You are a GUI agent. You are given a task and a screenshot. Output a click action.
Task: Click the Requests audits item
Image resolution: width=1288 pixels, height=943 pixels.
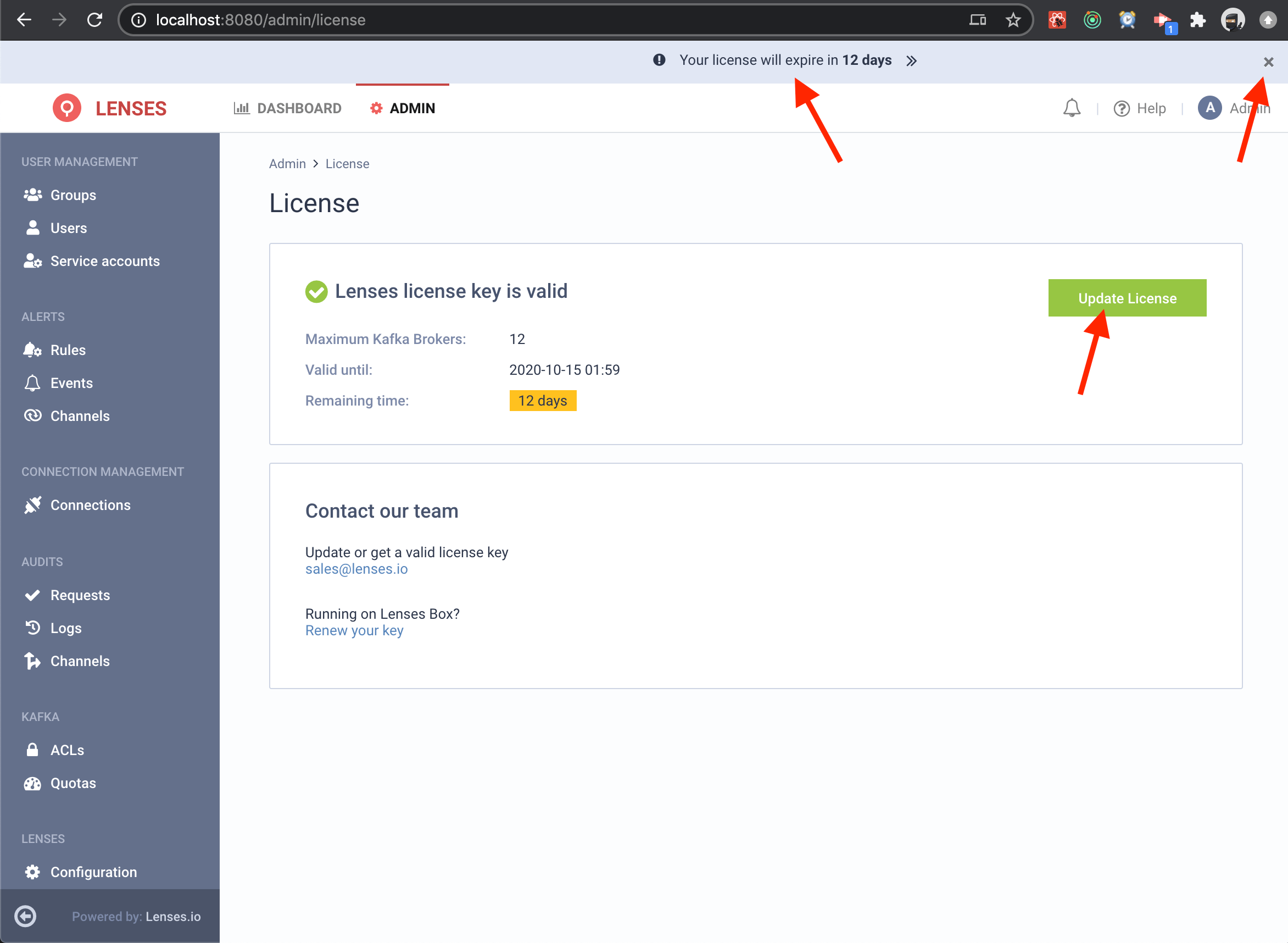point(81,595)
